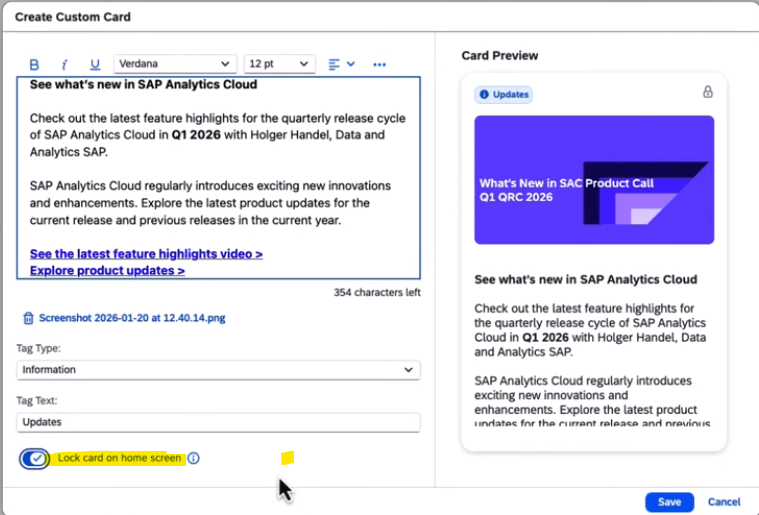This screenshot has height=515, width=759.
Task: Apply italic formatting to text
Action: (x=64, y=64)
